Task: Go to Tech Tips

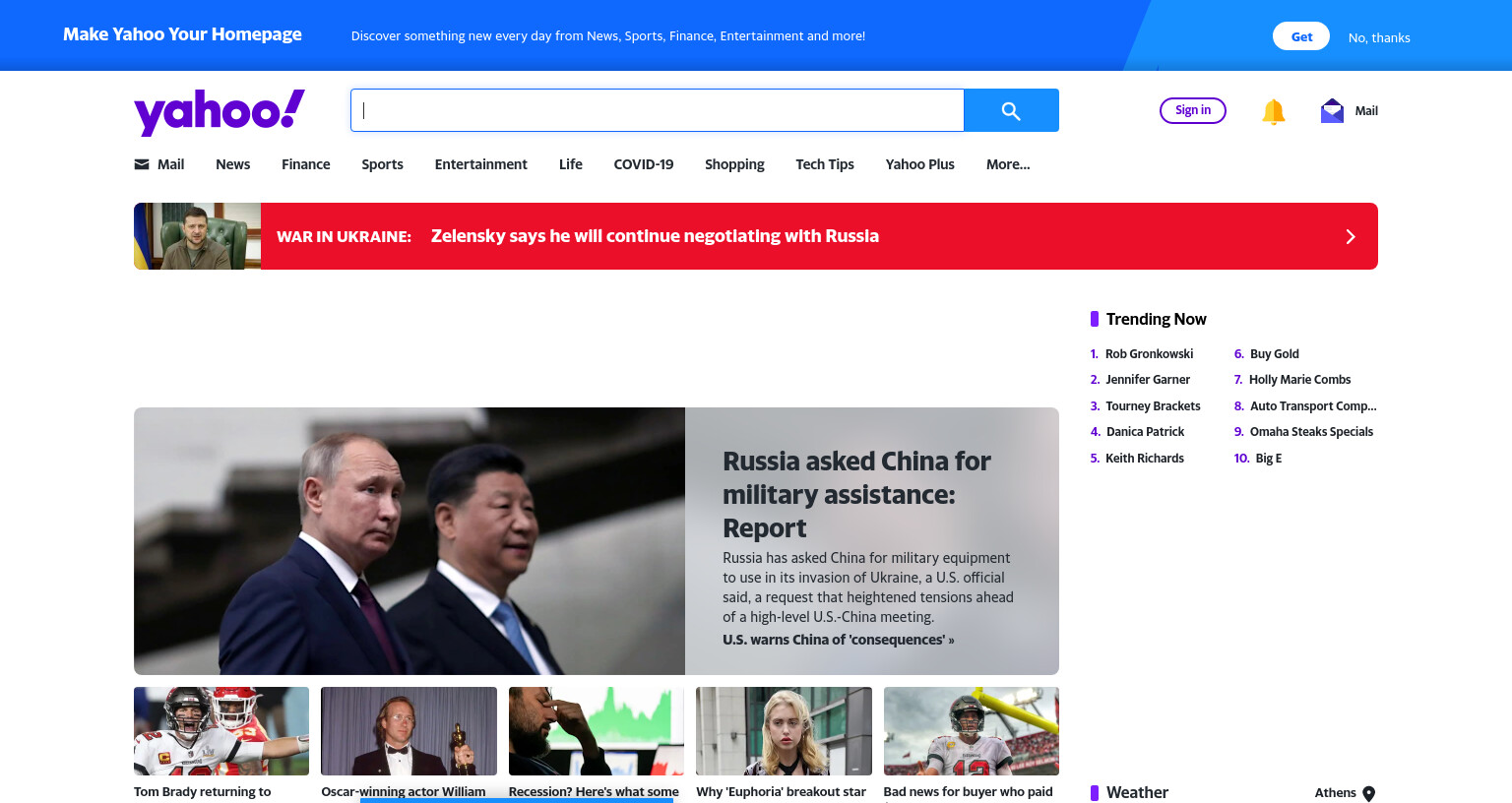Action: click(825, 164)
